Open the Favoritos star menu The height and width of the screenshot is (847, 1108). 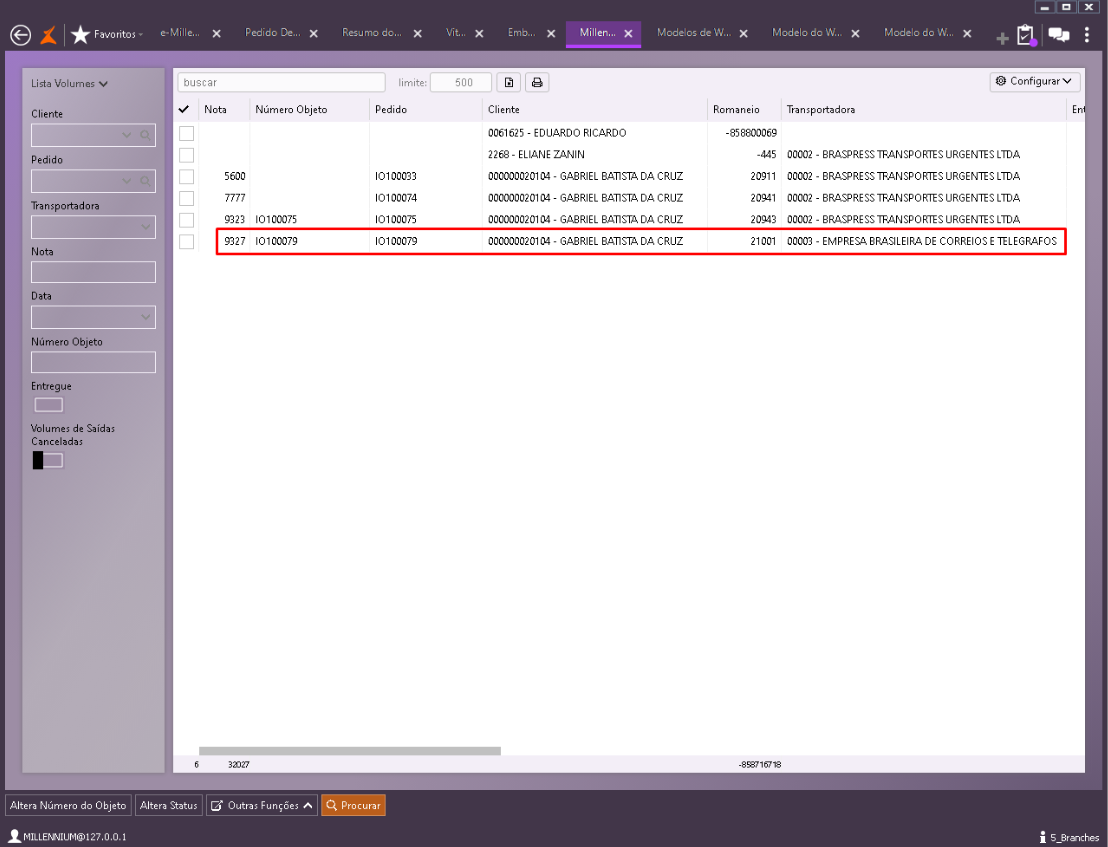coord(107,34)
